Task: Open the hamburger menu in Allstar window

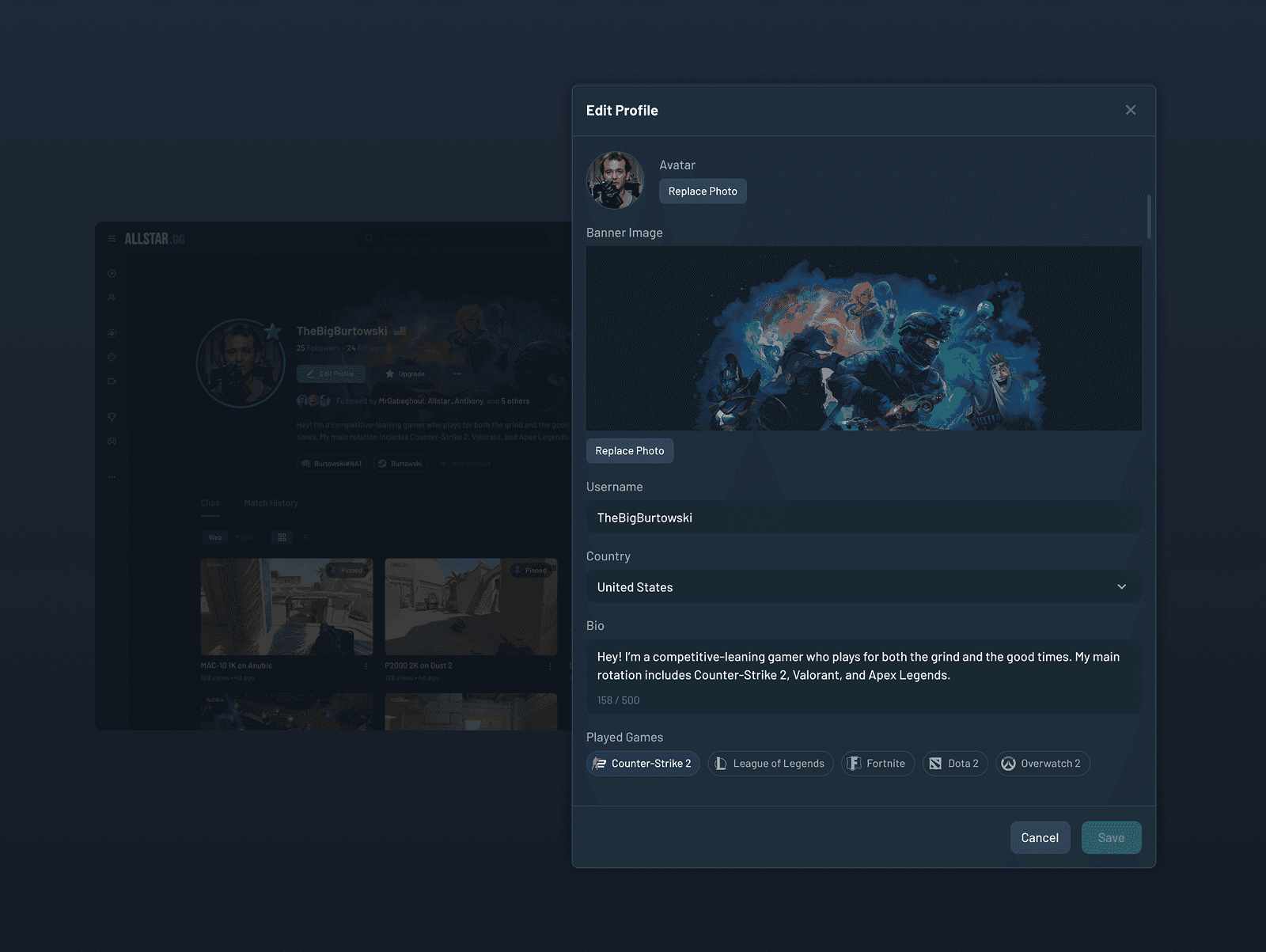Action: point(112,239)
